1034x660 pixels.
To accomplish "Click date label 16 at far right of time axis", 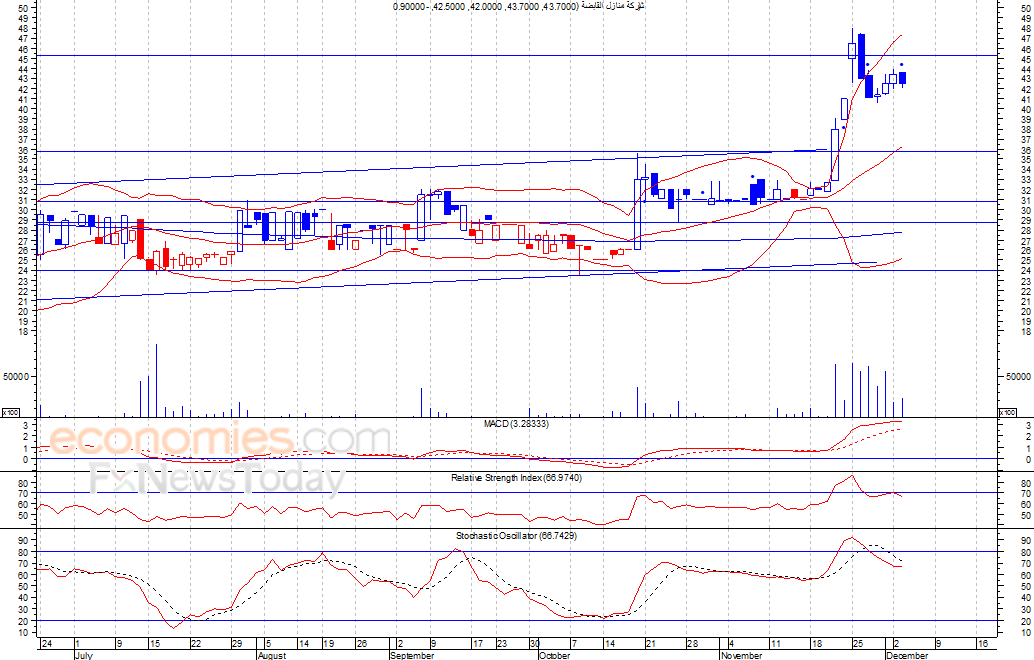I will [x=982, y=644].
